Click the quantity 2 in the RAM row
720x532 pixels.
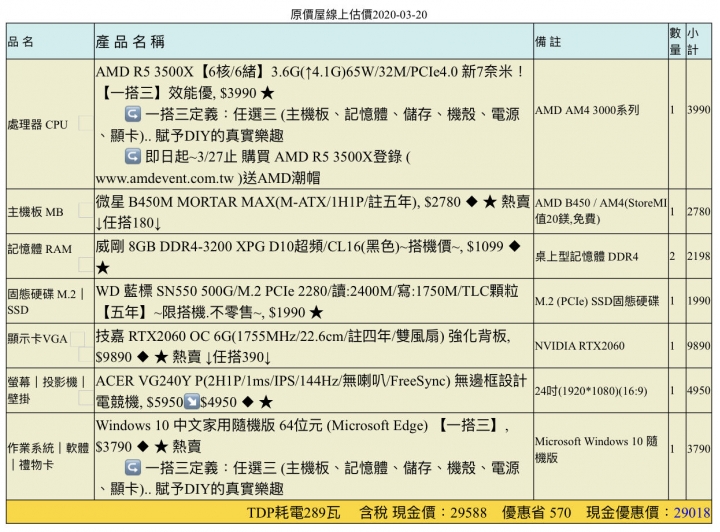(x=672, y=256)
